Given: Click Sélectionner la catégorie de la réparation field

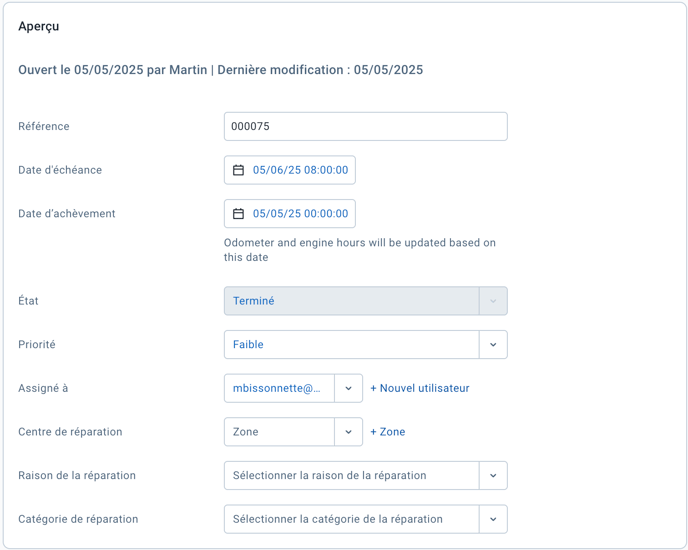Looking at the screenshot, I should 351,519.
